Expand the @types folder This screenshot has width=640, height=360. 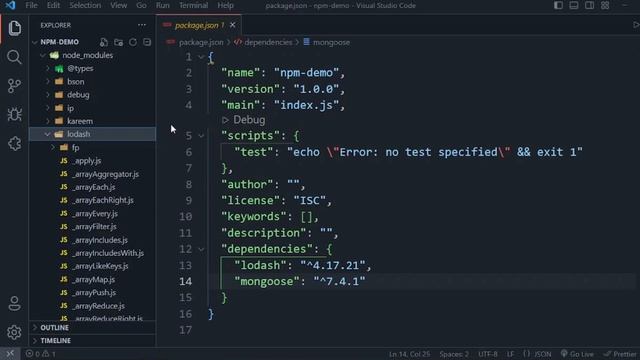pos(48,69)
